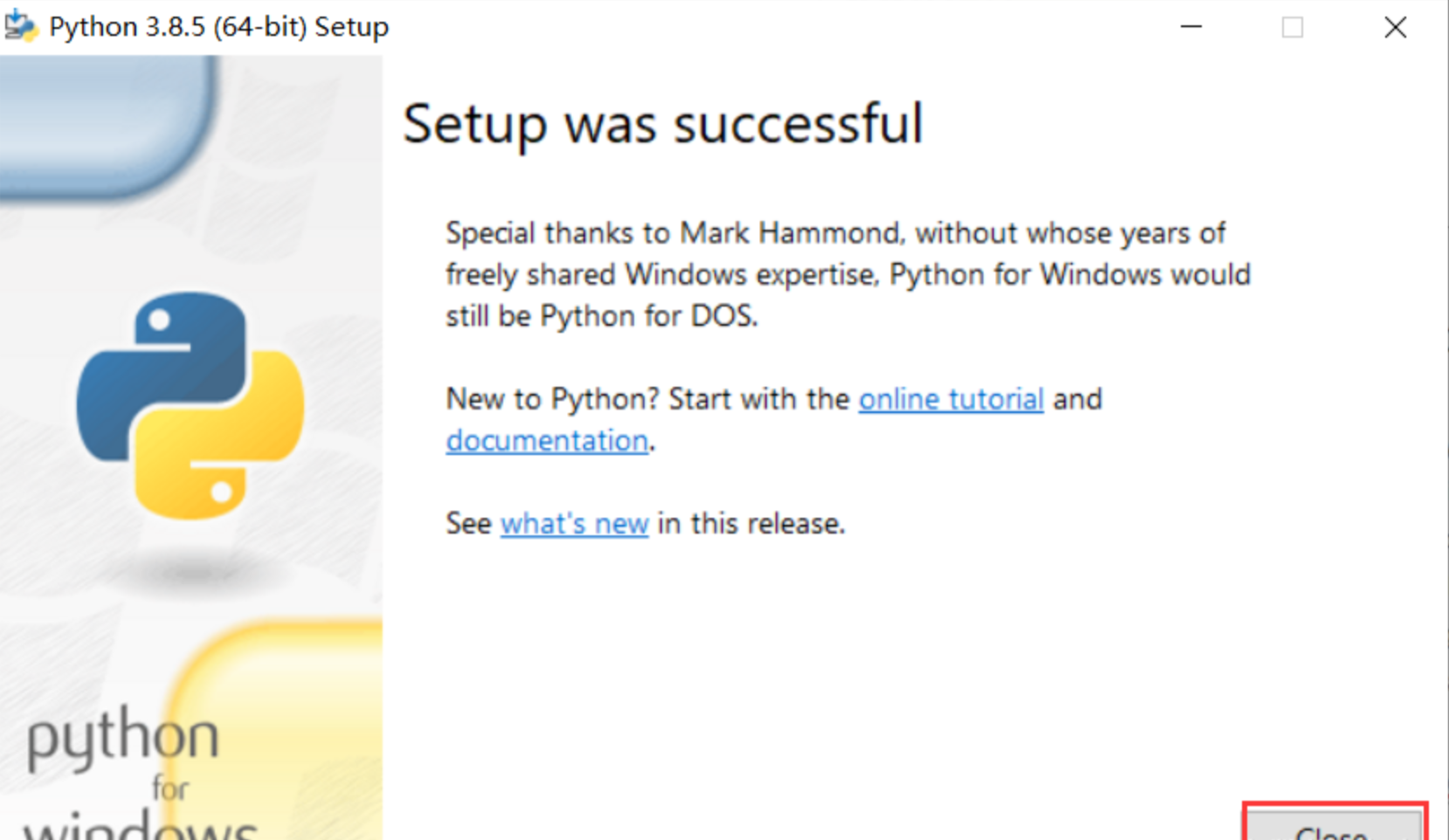
Task: Minimize the Python Setup window
Action: 1191,27
